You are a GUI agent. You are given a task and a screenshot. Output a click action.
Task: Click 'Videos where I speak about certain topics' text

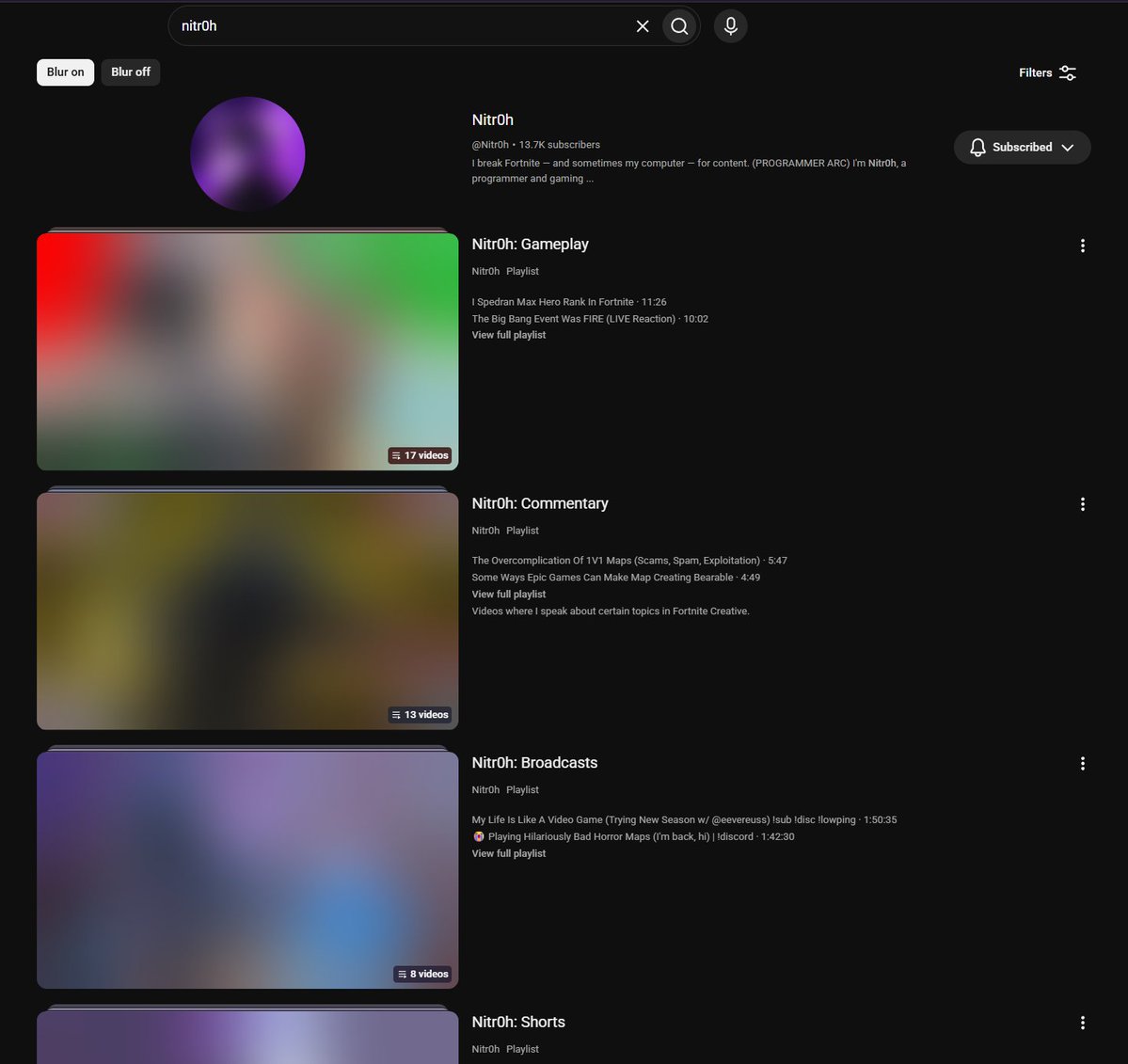click(611, 611)
